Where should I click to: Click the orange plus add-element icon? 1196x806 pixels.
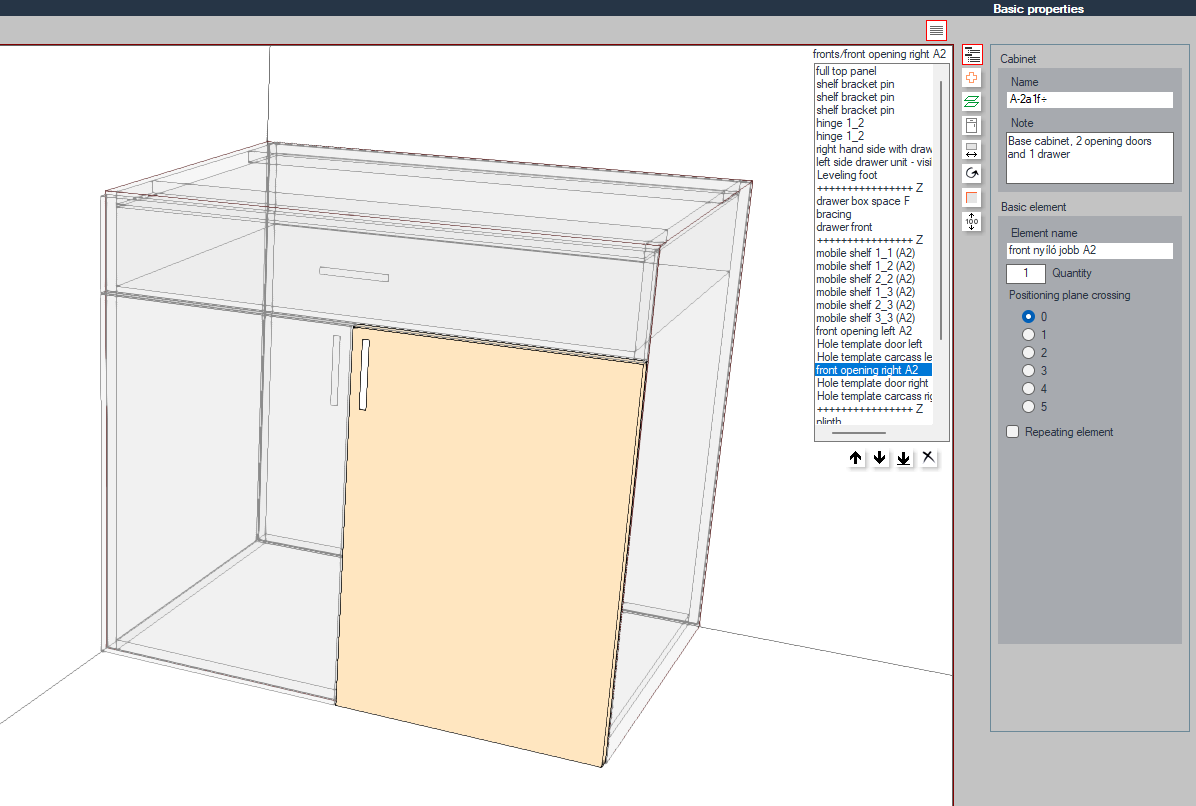pyautogui.click(x=972, y=79)
